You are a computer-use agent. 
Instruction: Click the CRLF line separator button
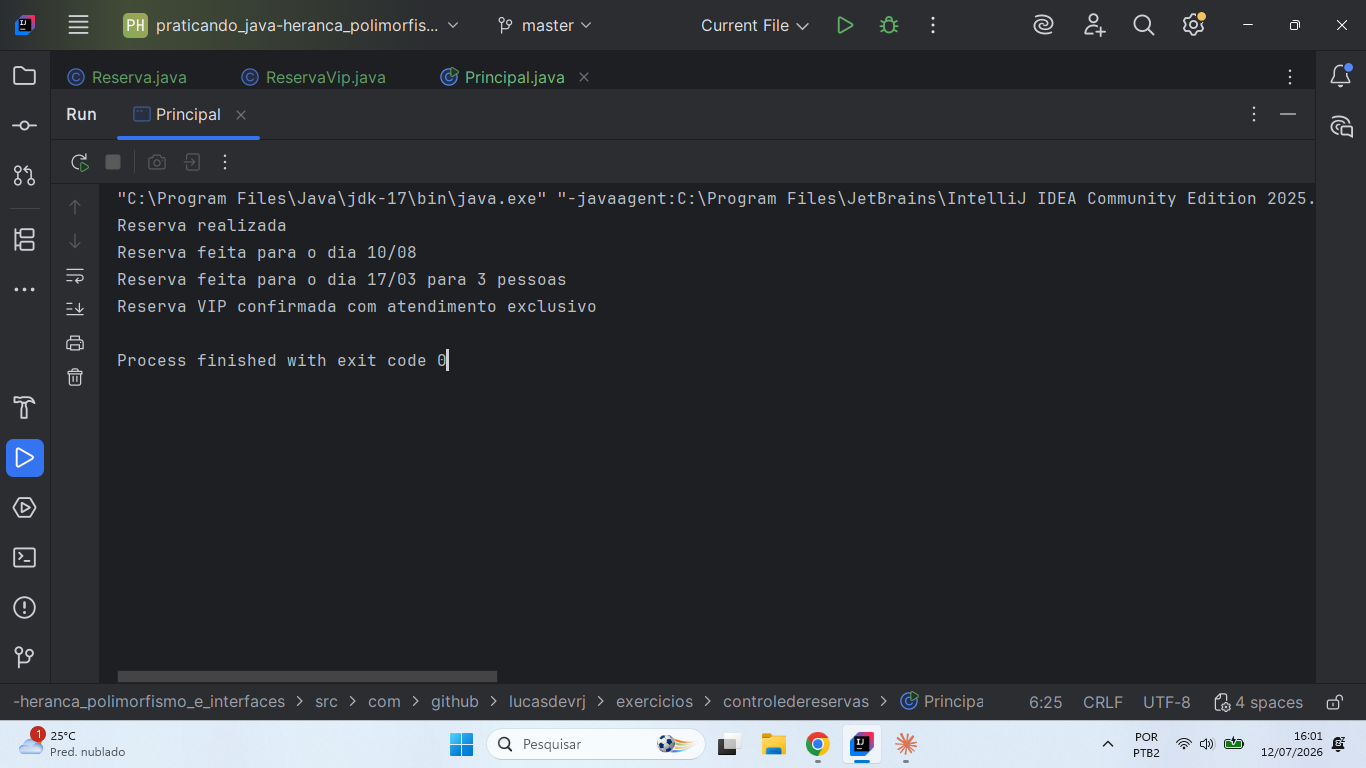coord(1103,702)
